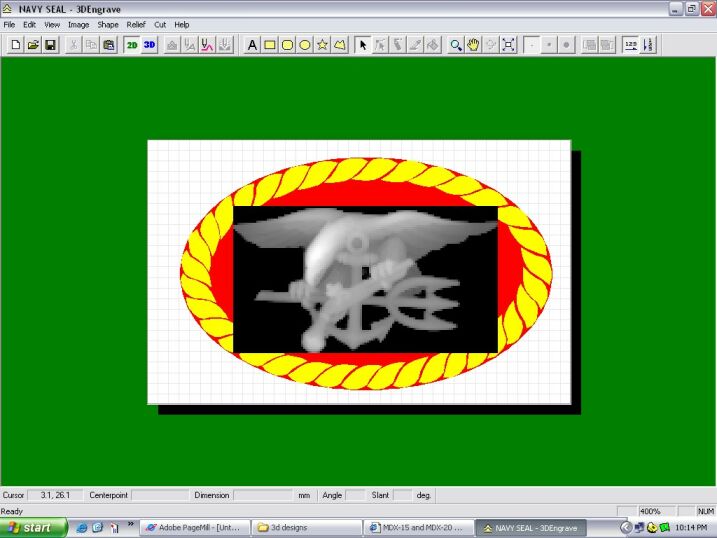Select the arrow pointer tool
Image resolution: width=717 pixels, height=538 pixels.
pyautogui.click(x=363, y=45)
